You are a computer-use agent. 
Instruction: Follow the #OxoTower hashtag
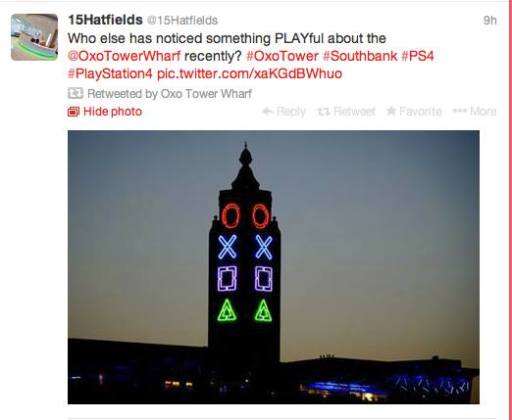pyautogui.click(x=282, y=56)
